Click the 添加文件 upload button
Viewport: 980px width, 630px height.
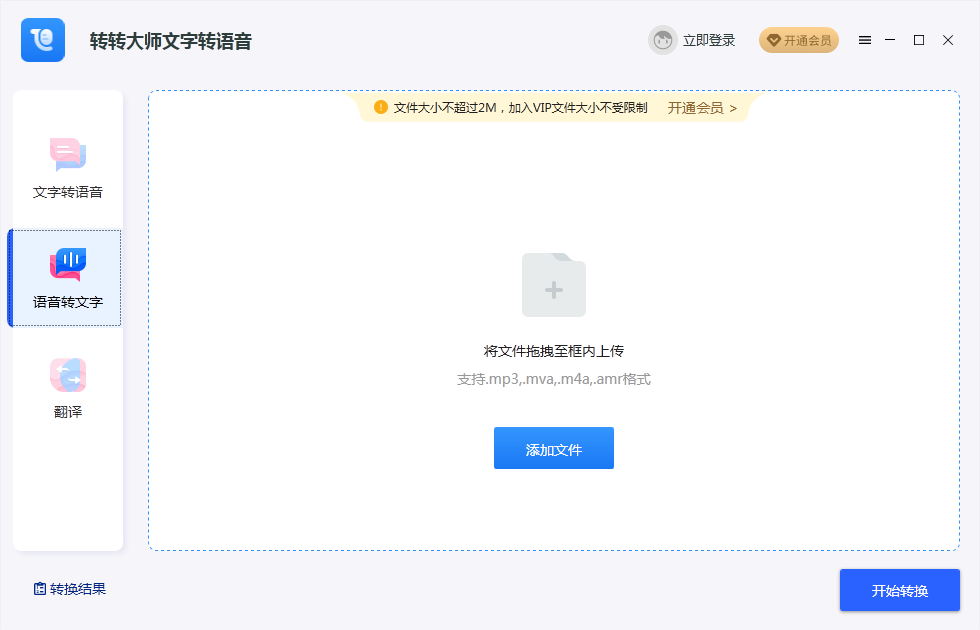click(553, 448)
